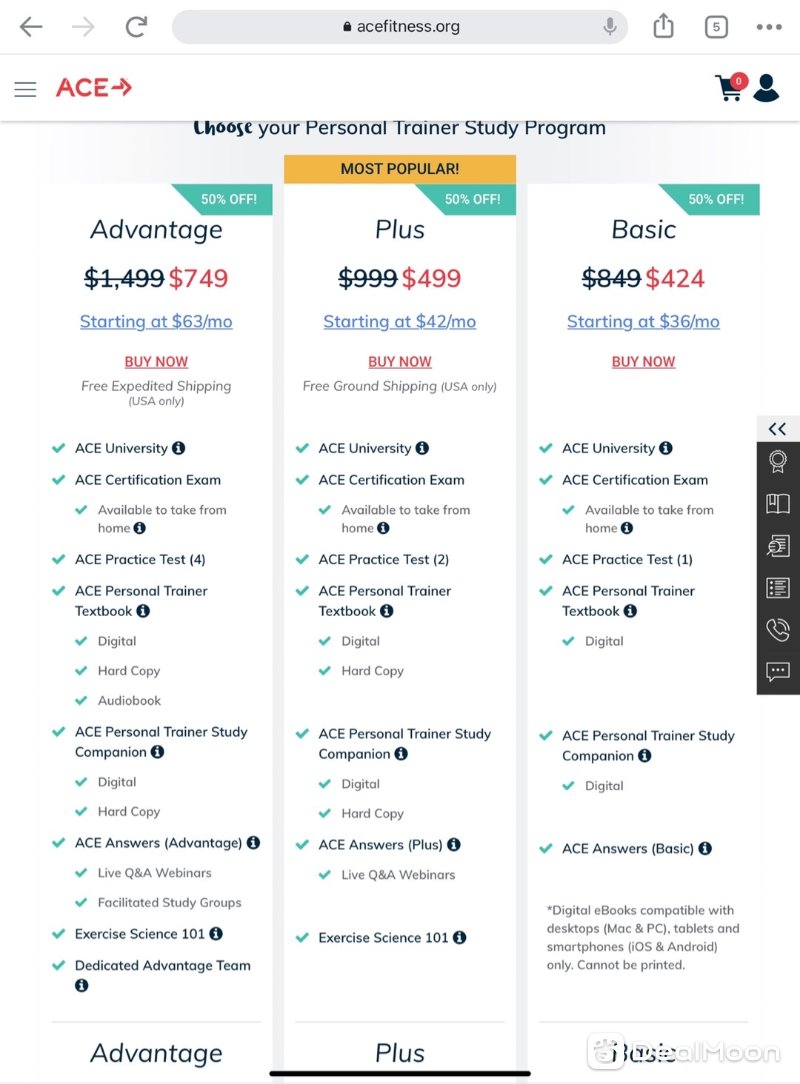
Task: Open the shopping cart
Action: [x=731, y=87]
